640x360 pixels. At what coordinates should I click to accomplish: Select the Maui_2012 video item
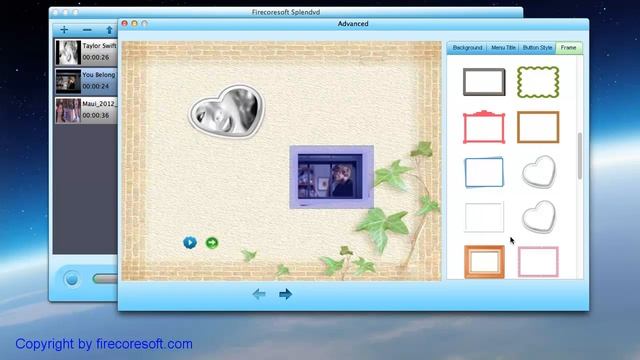coord(86,110)
